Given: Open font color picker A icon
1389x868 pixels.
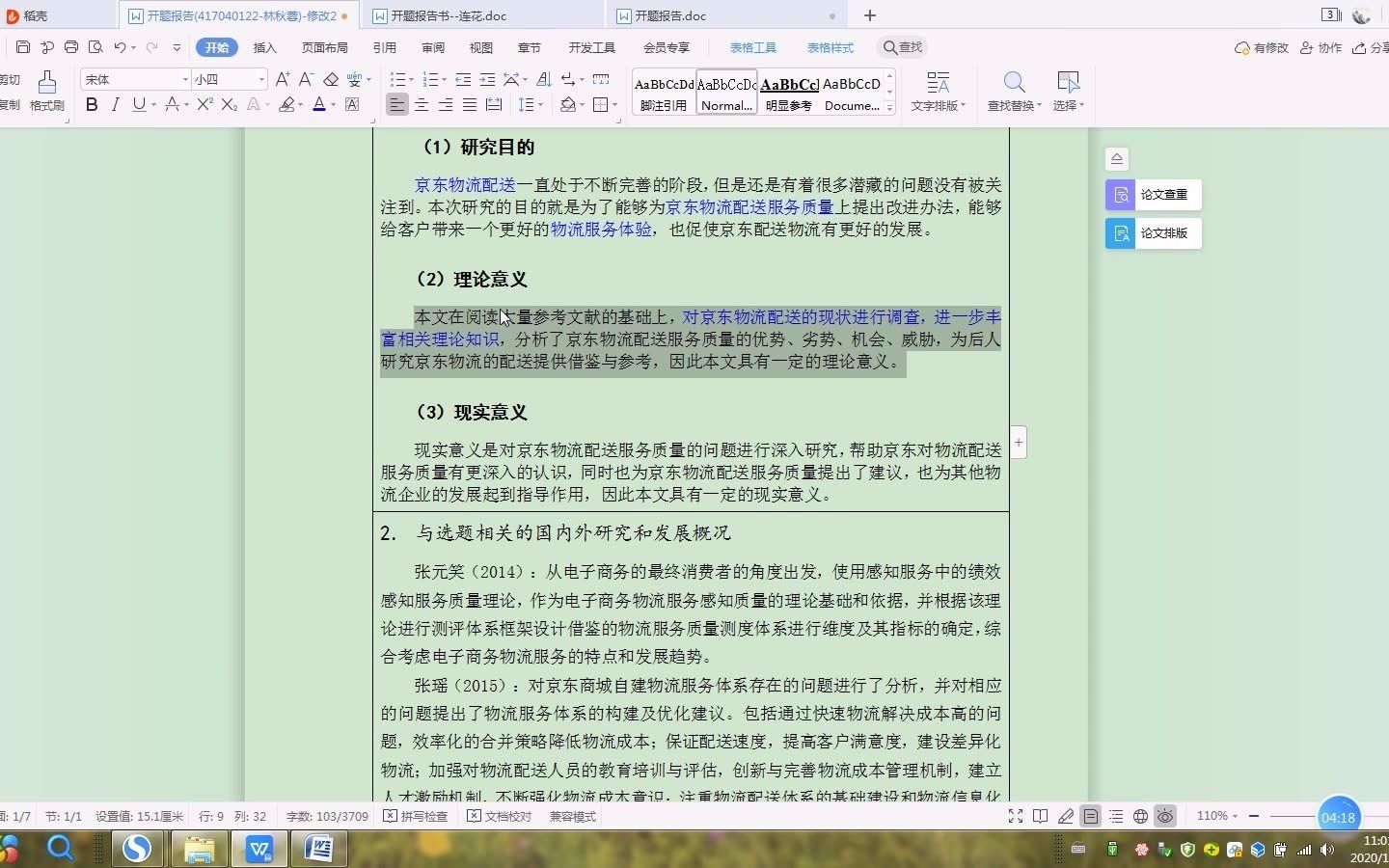Looking at the screenshot, I should tap(318, 104).
